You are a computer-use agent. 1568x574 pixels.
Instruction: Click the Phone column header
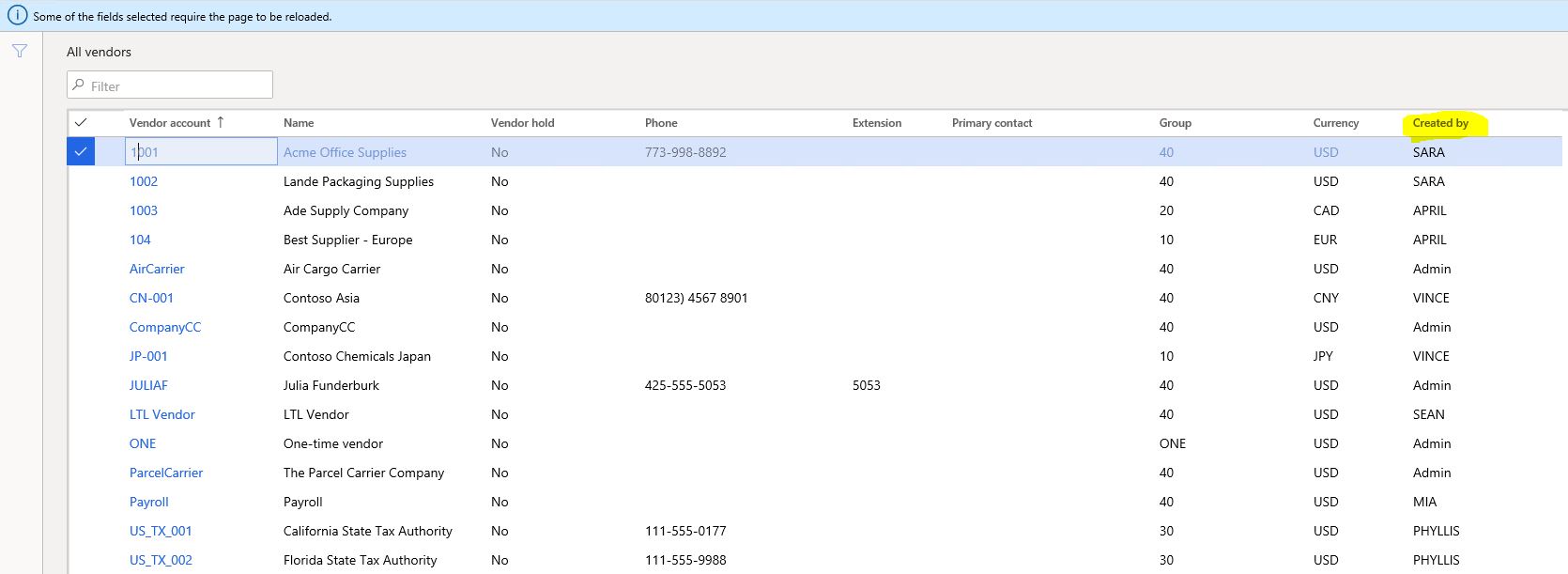[661, 123]
